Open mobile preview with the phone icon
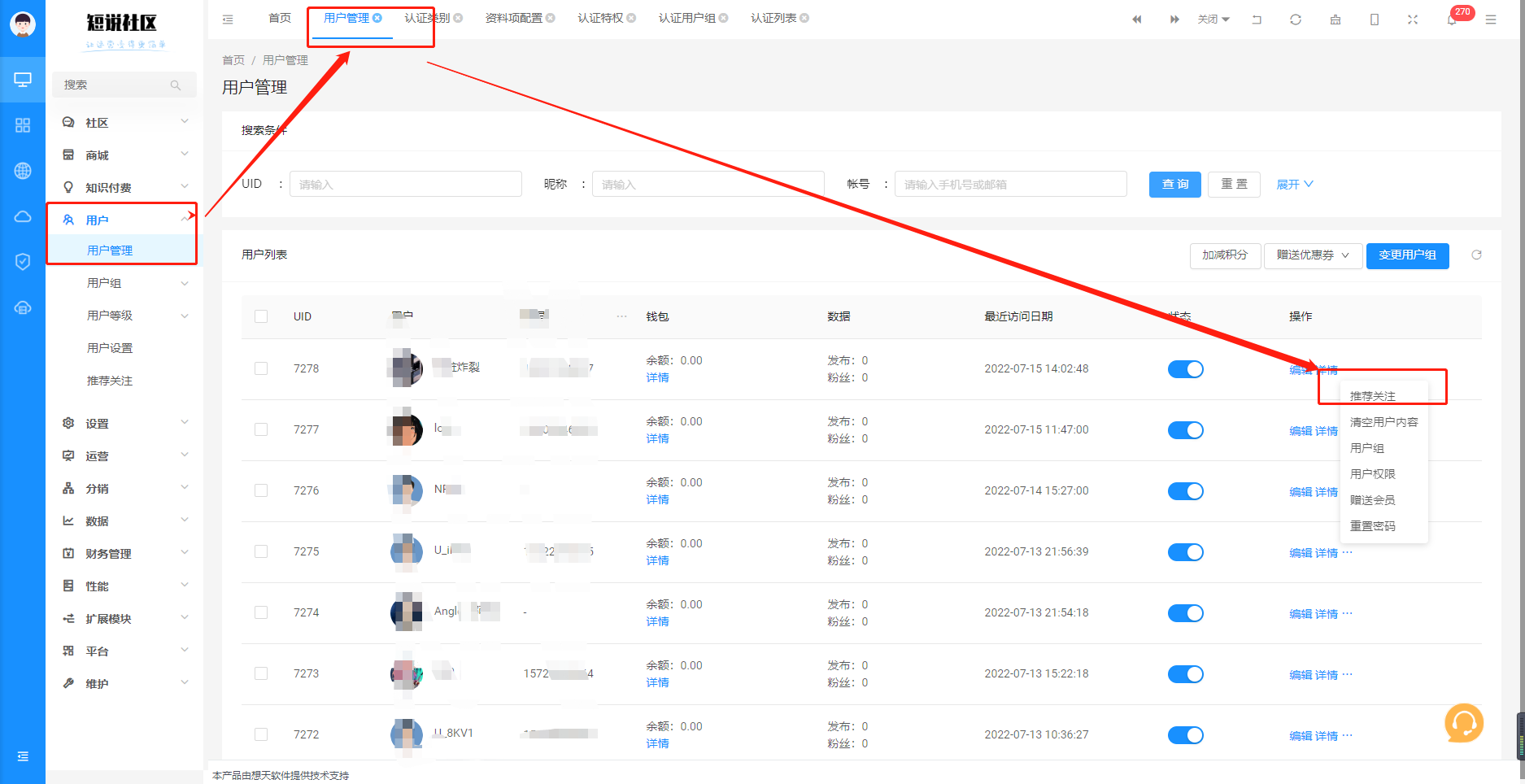Screen dimensions: 1525x784 coord(1375,19)
